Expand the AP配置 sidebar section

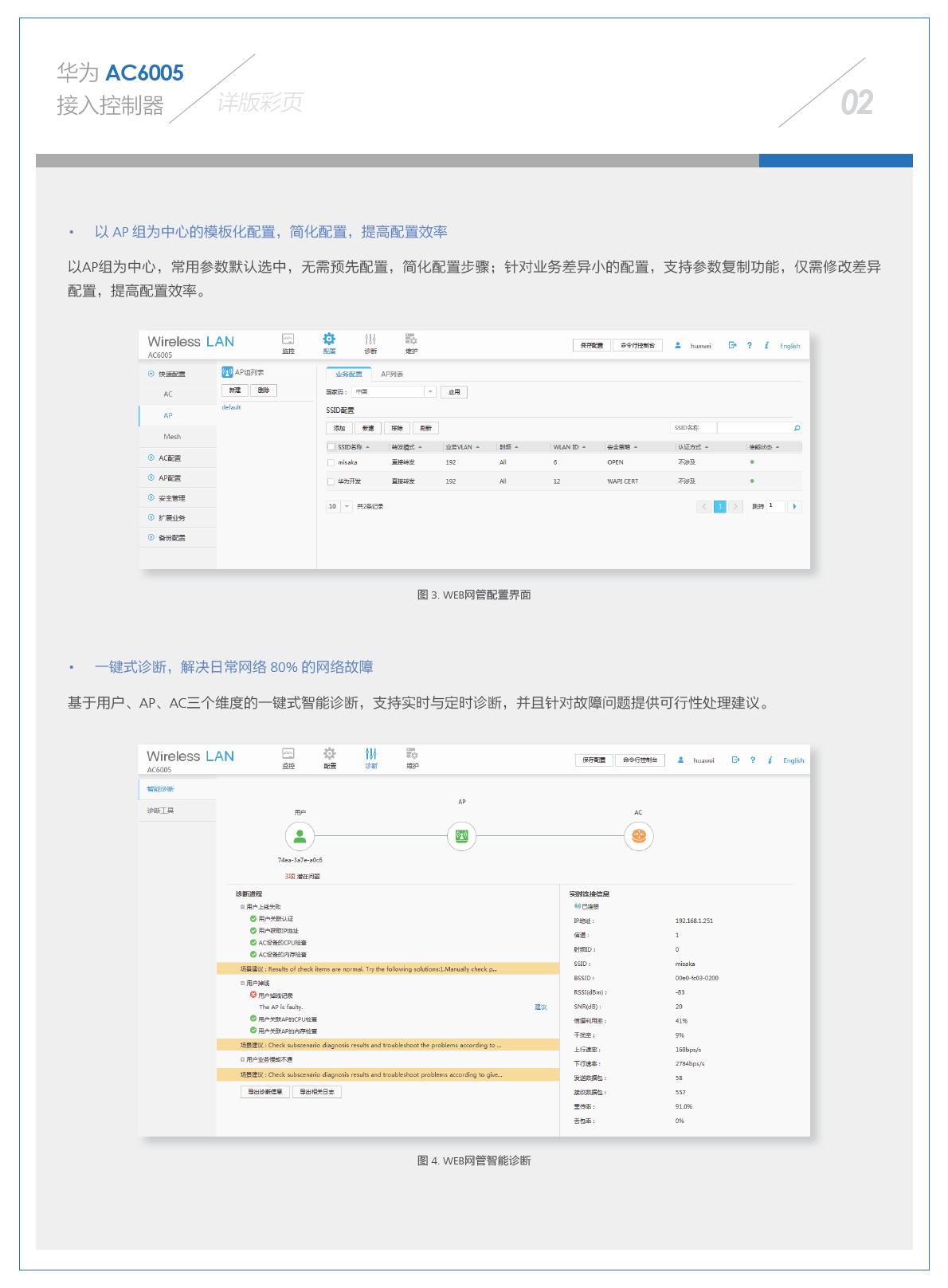click(x=151, y=477)
